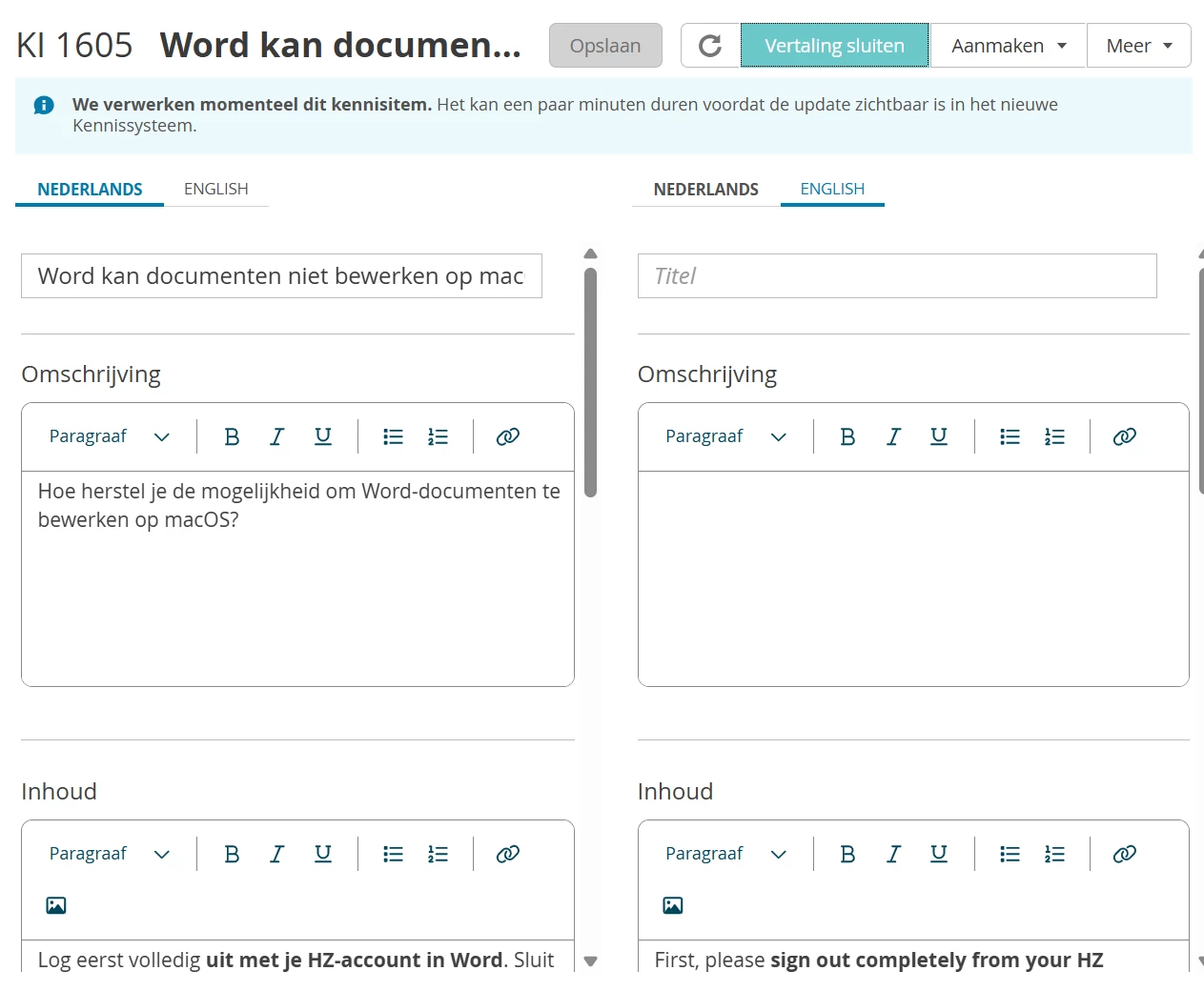The image size is (1204, 991).
Task: Insert bulleted list in English Inhoud editor
Action: pos(1010,854)
